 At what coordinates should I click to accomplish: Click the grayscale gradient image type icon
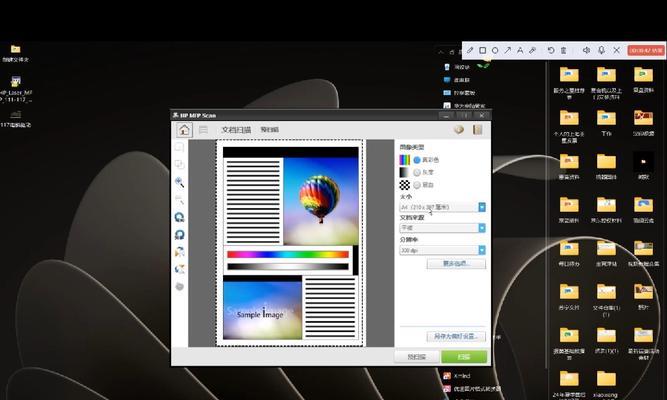405,172
